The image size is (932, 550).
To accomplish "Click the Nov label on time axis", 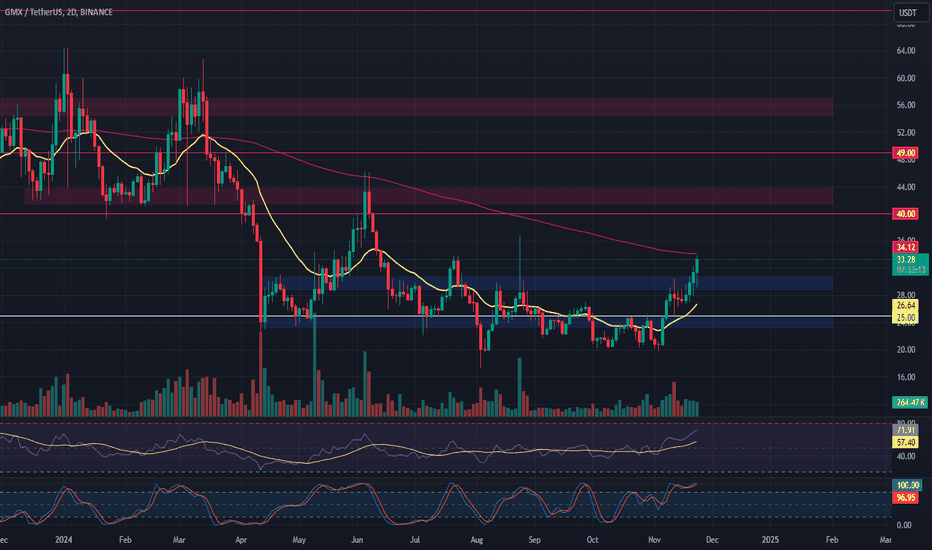I will (654, 540).
